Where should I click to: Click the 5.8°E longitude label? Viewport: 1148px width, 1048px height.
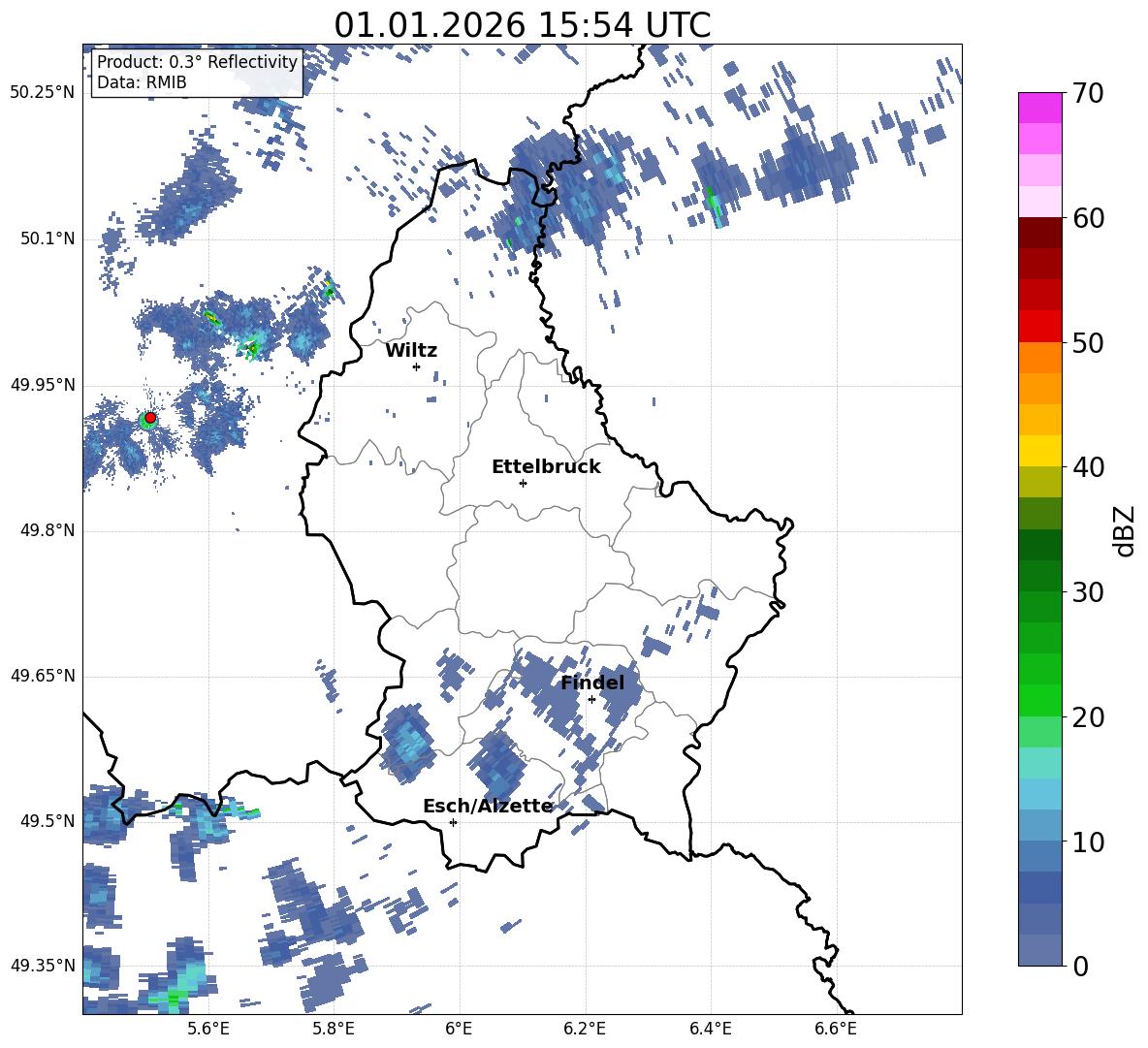[334, 1029]
